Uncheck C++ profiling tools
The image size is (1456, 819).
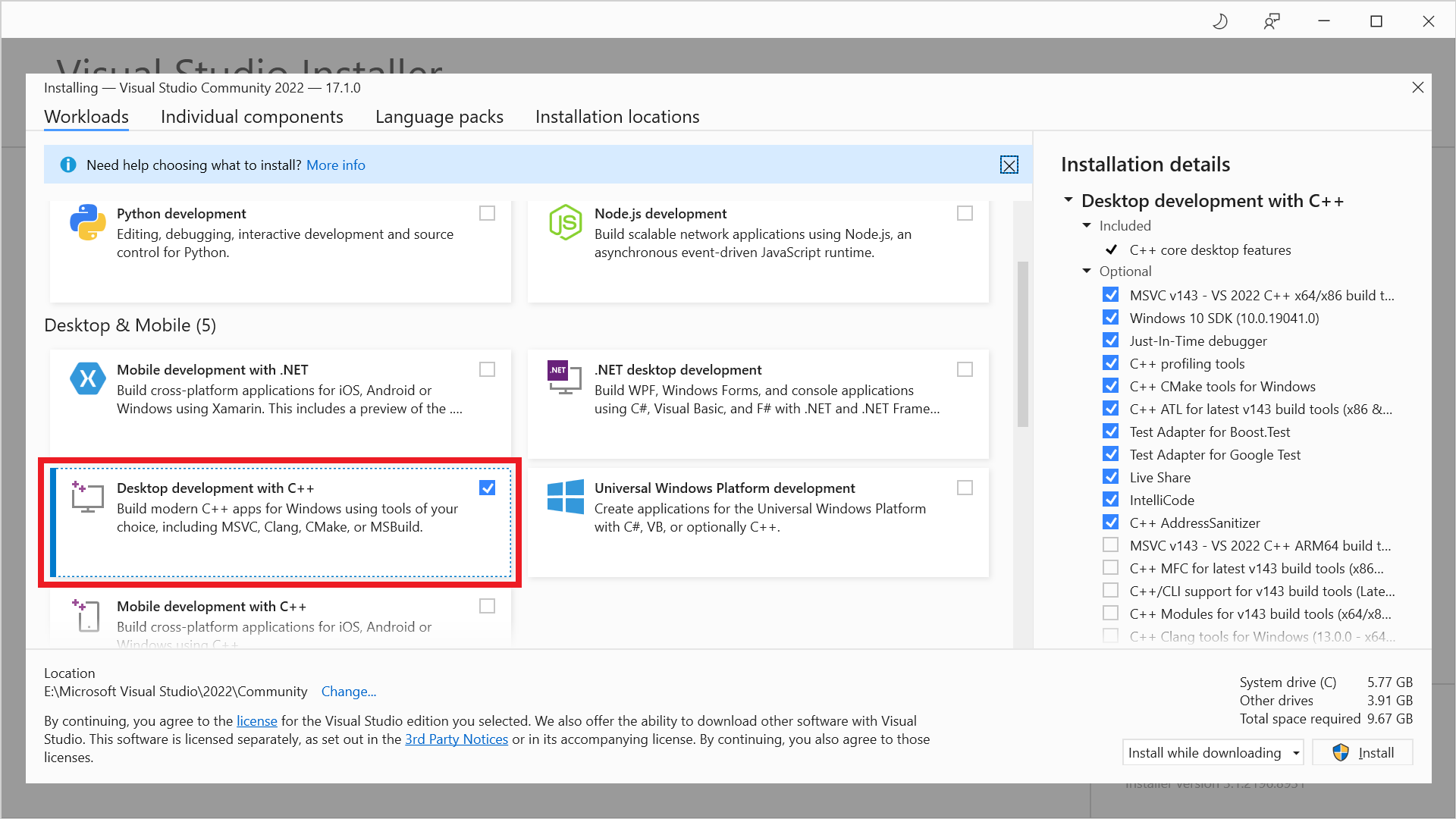click(1110, 363)
